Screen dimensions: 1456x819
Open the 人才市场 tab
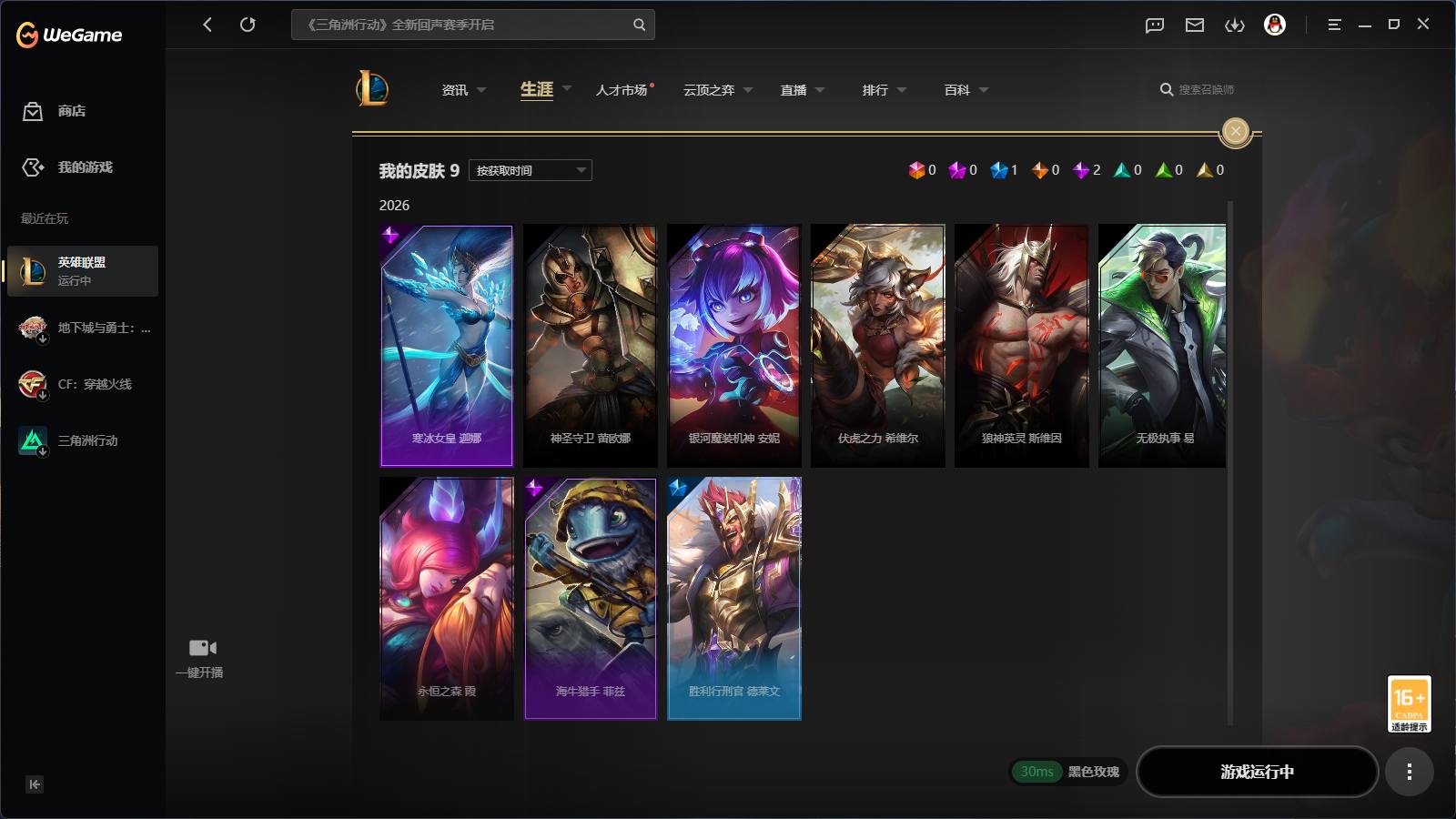coord(622,90)
